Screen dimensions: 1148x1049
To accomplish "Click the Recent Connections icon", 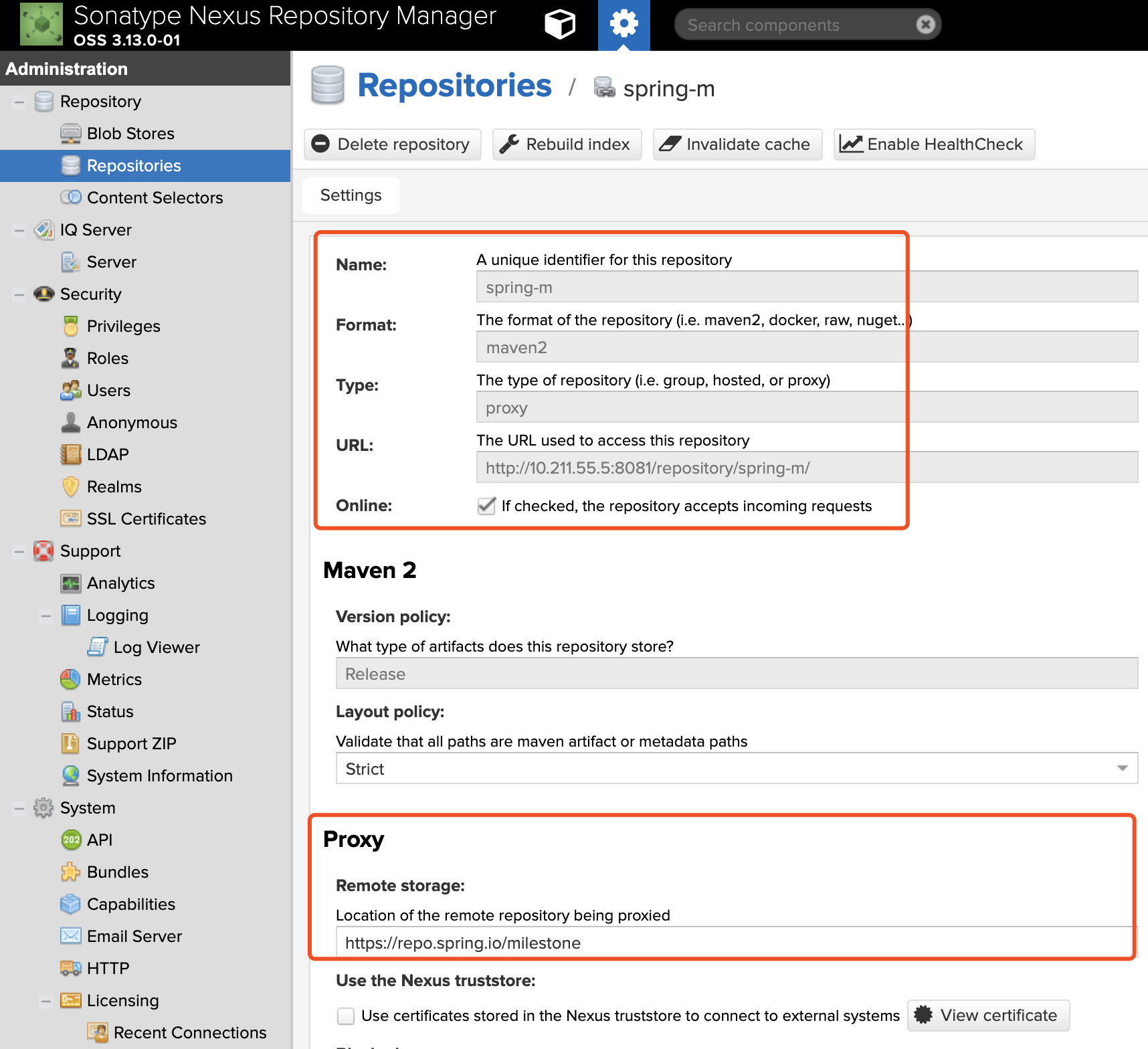I will click(x=97, y=1033).
